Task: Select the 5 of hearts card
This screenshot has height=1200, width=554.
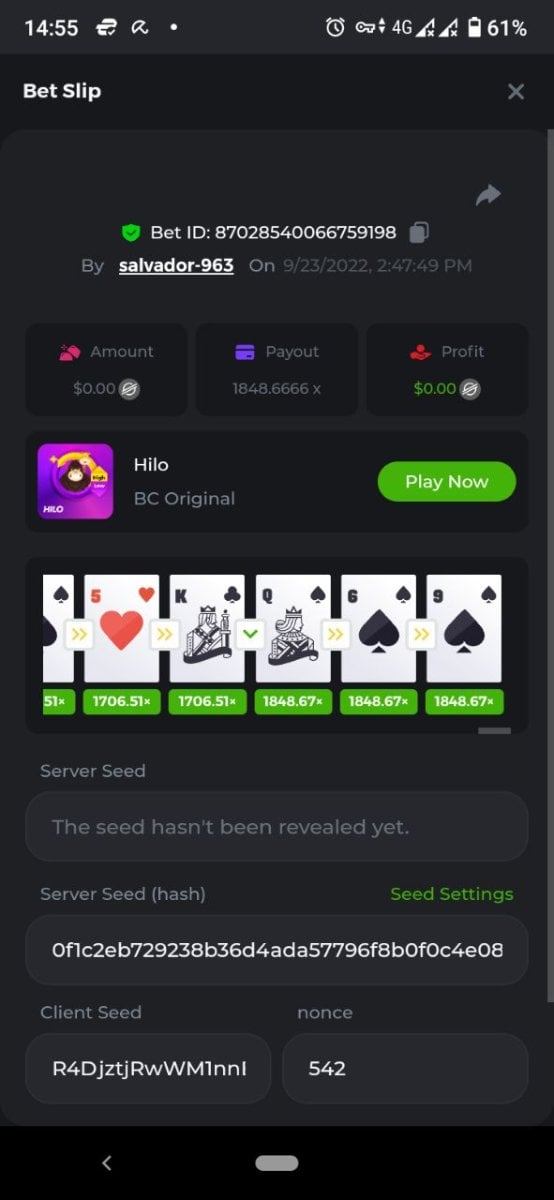Action: coord(121,628)
